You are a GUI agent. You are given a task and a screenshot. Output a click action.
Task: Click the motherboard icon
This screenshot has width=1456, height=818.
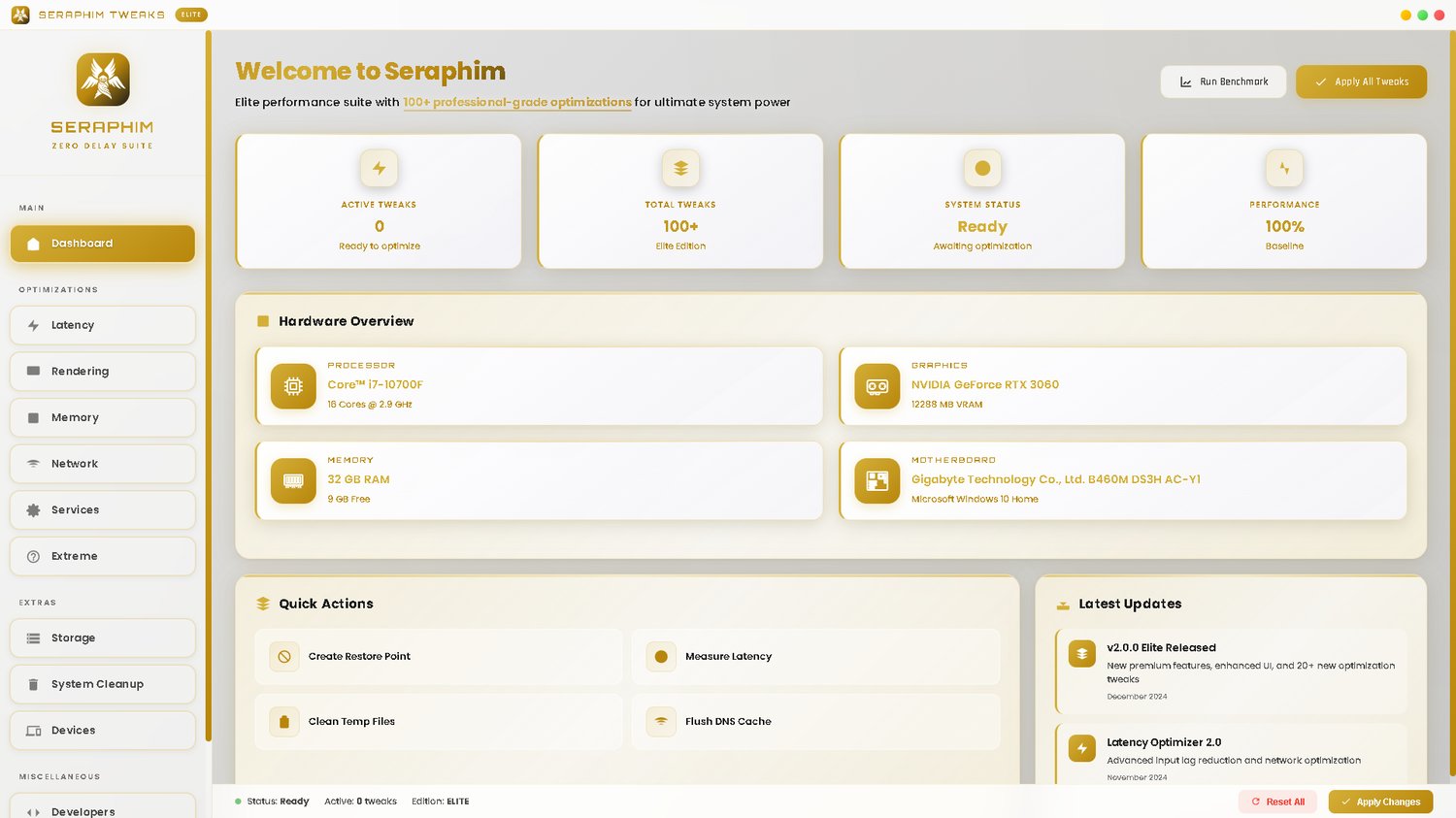877,480
